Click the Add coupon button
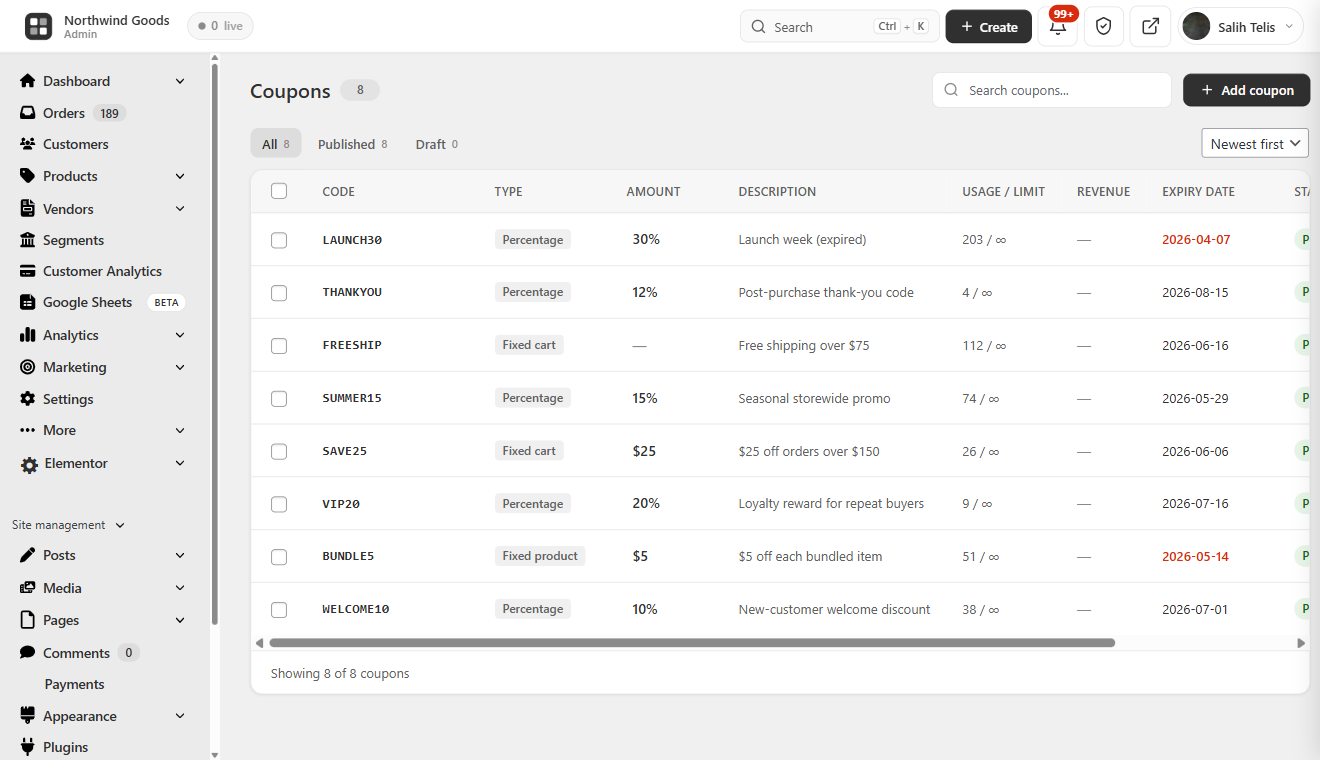The image size is (1320, 760). [x=1246, y=90]
